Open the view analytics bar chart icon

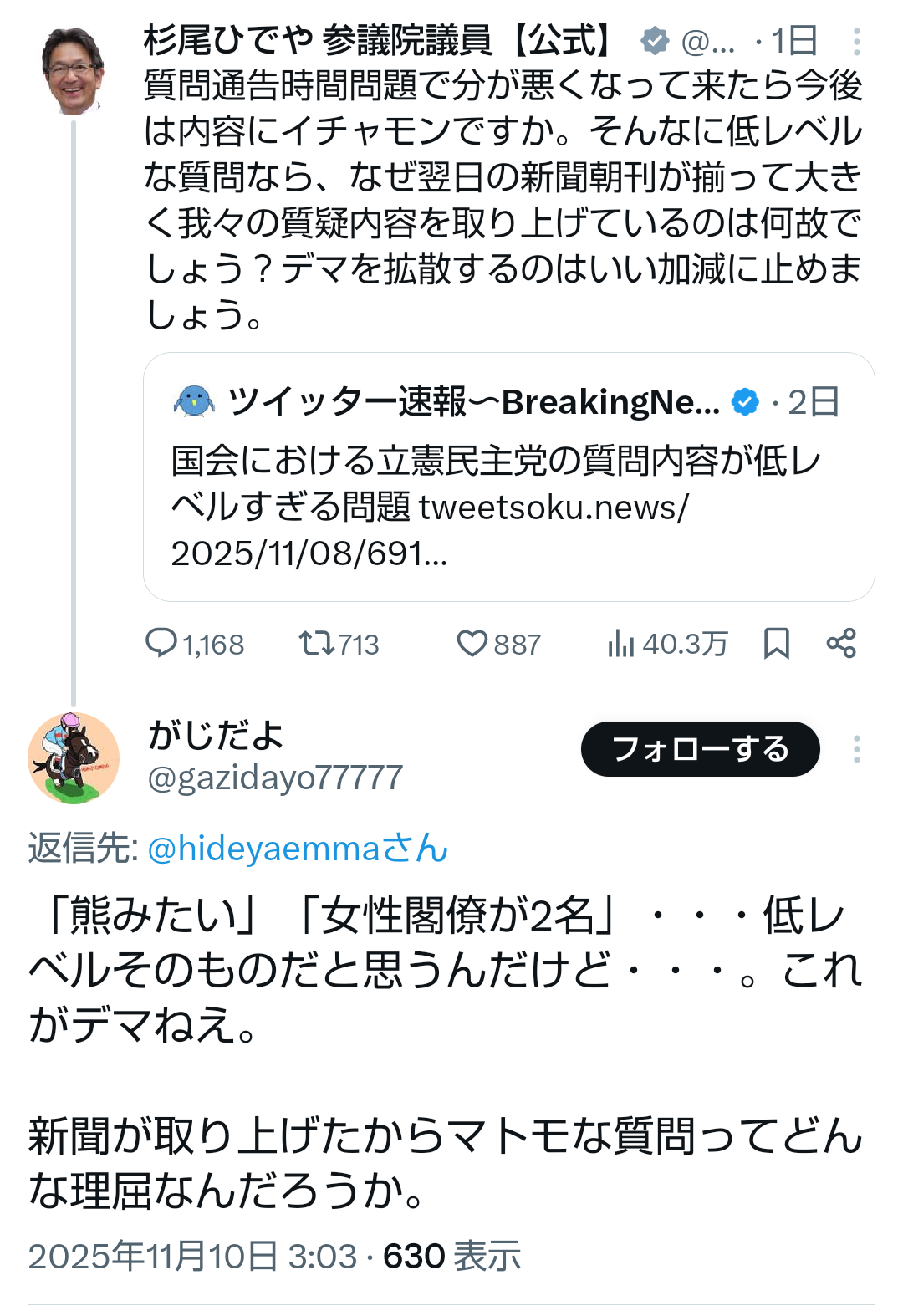tap(621, 643)
